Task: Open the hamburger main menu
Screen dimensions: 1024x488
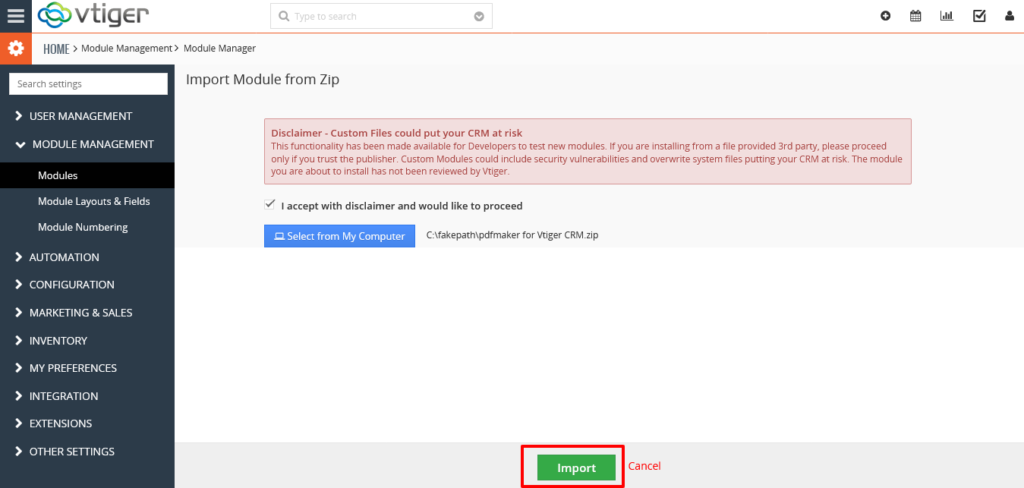Action: click(x=16, y=16)
